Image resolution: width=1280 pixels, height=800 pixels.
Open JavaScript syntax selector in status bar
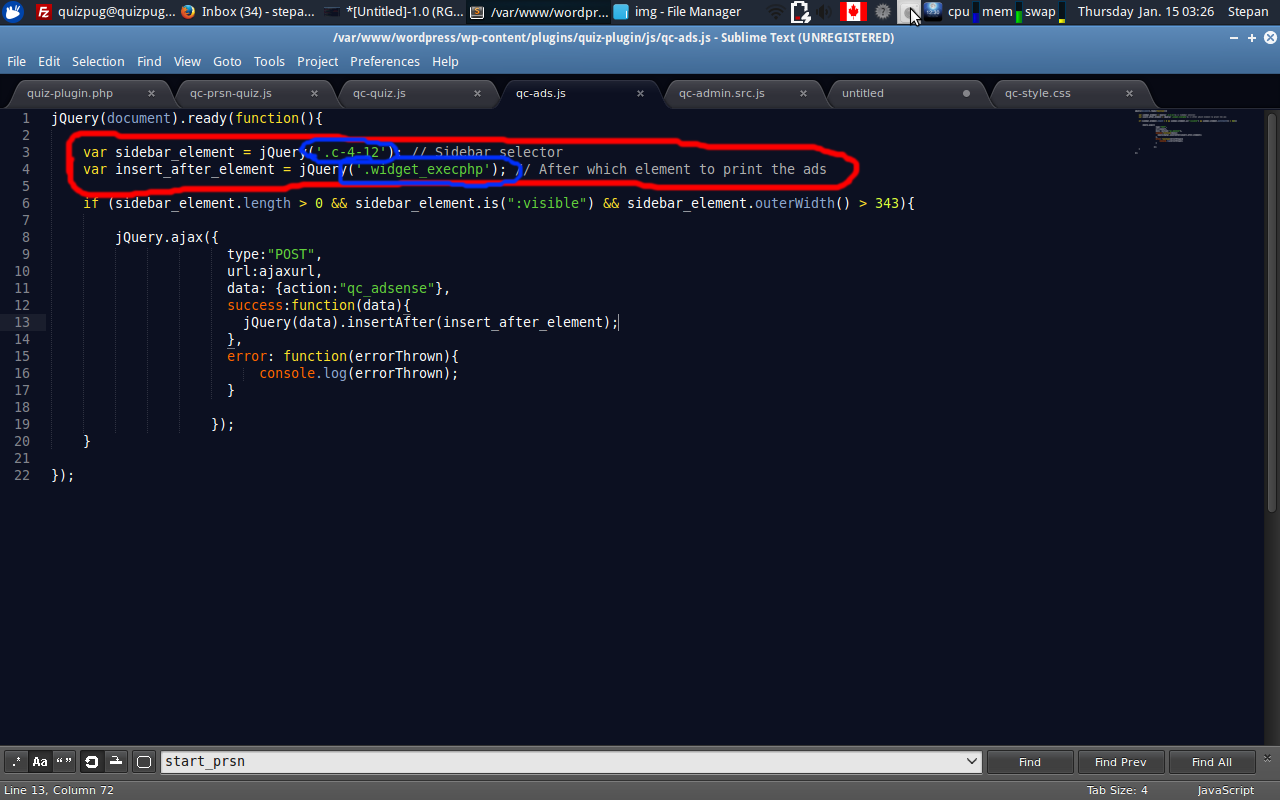[x=1225, y=790]
